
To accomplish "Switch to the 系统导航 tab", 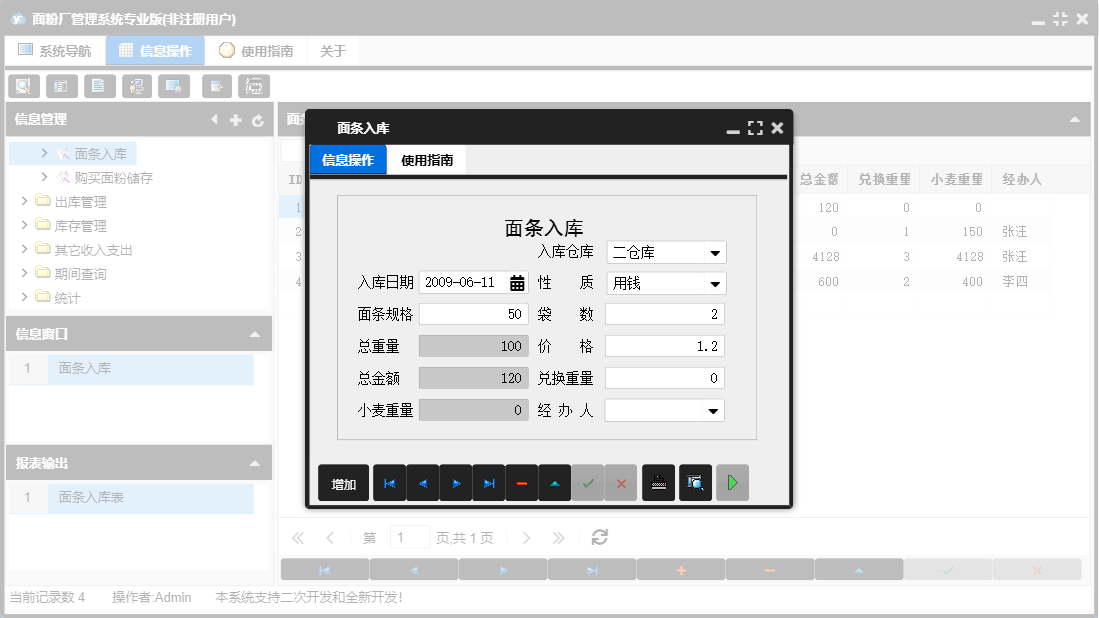I will tap(55, 49).
